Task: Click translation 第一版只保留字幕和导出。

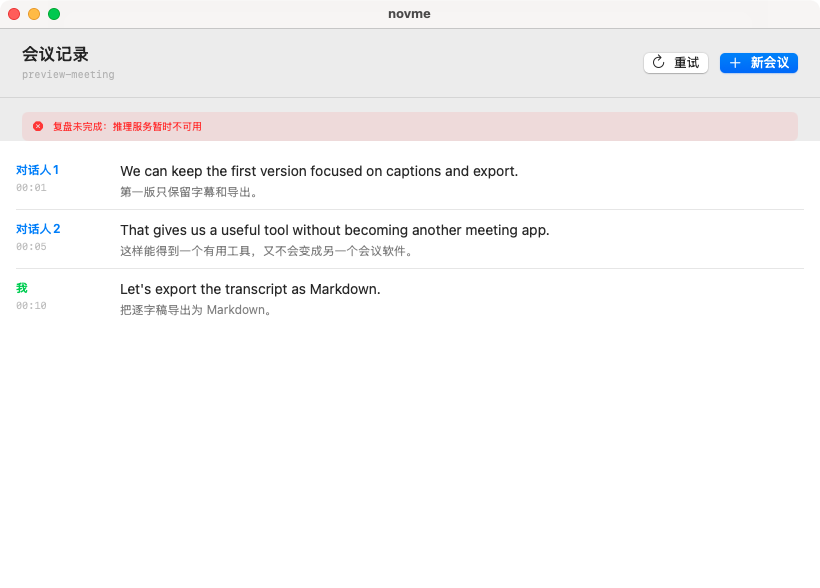Action: [189, 192]
